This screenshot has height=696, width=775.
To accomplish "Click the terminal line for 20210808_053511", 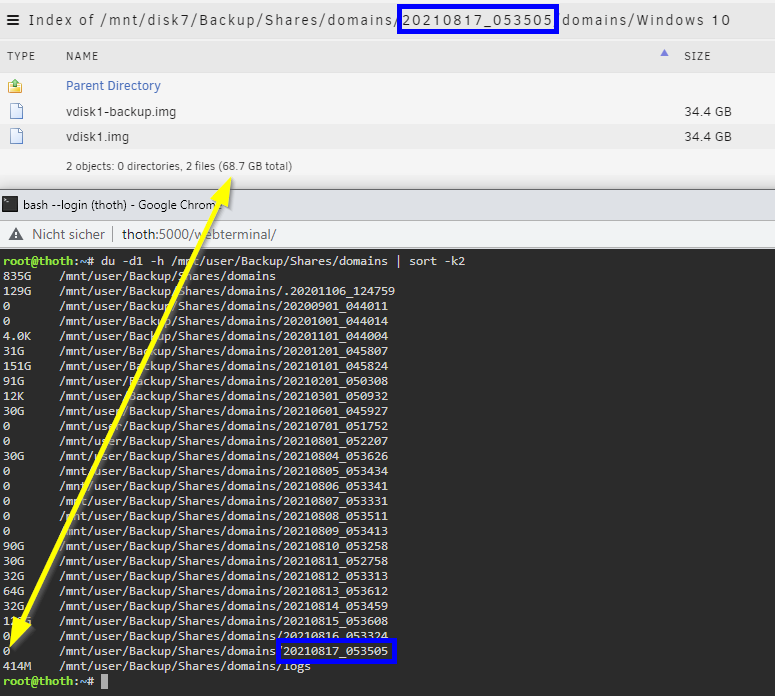I will point(195,516).
